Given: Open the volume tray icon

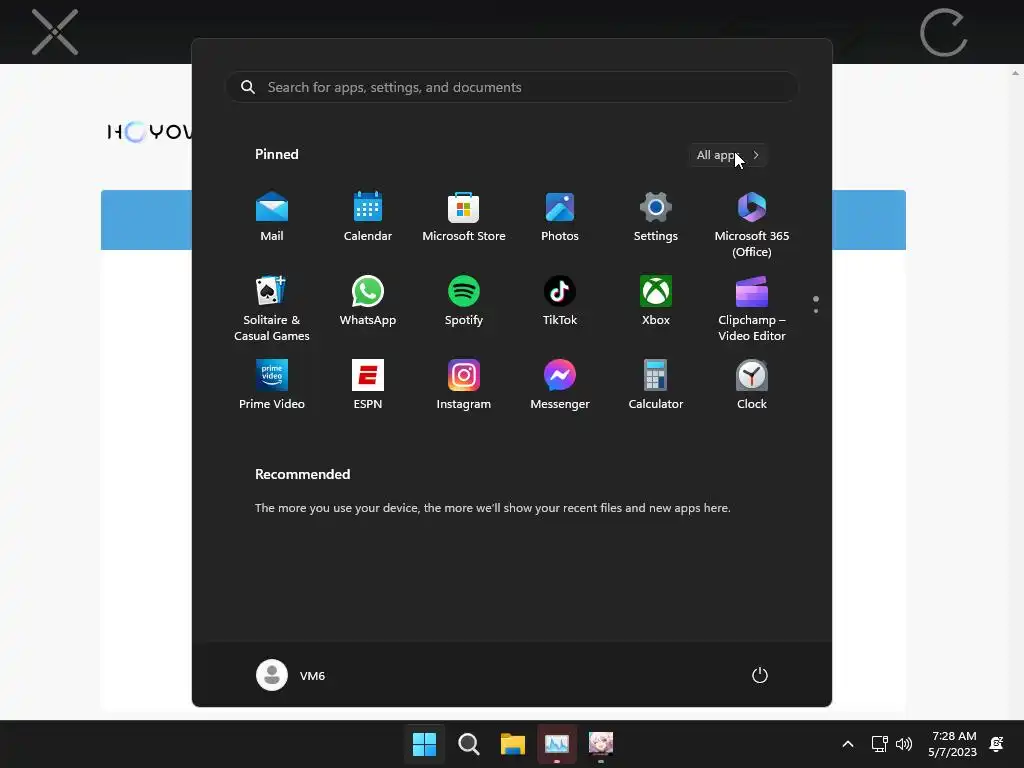Looking at the screenshot, I should pos(904,744).
